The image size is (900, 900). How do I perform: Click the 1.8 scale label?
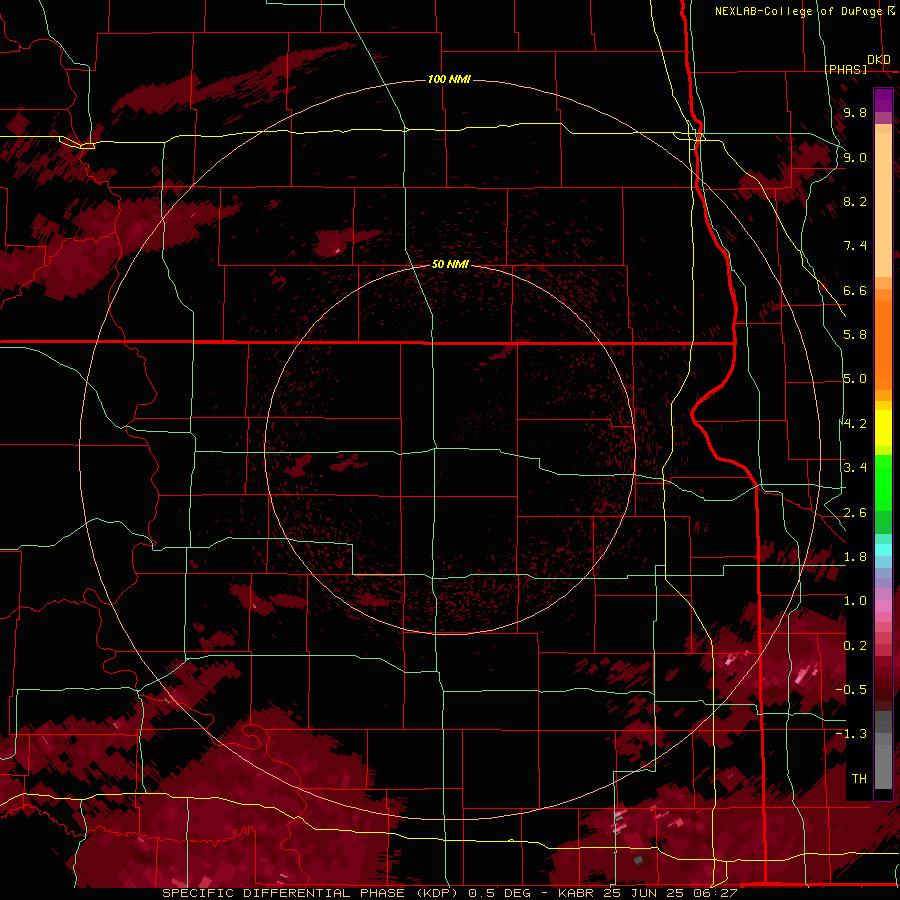tap(855, 557)
